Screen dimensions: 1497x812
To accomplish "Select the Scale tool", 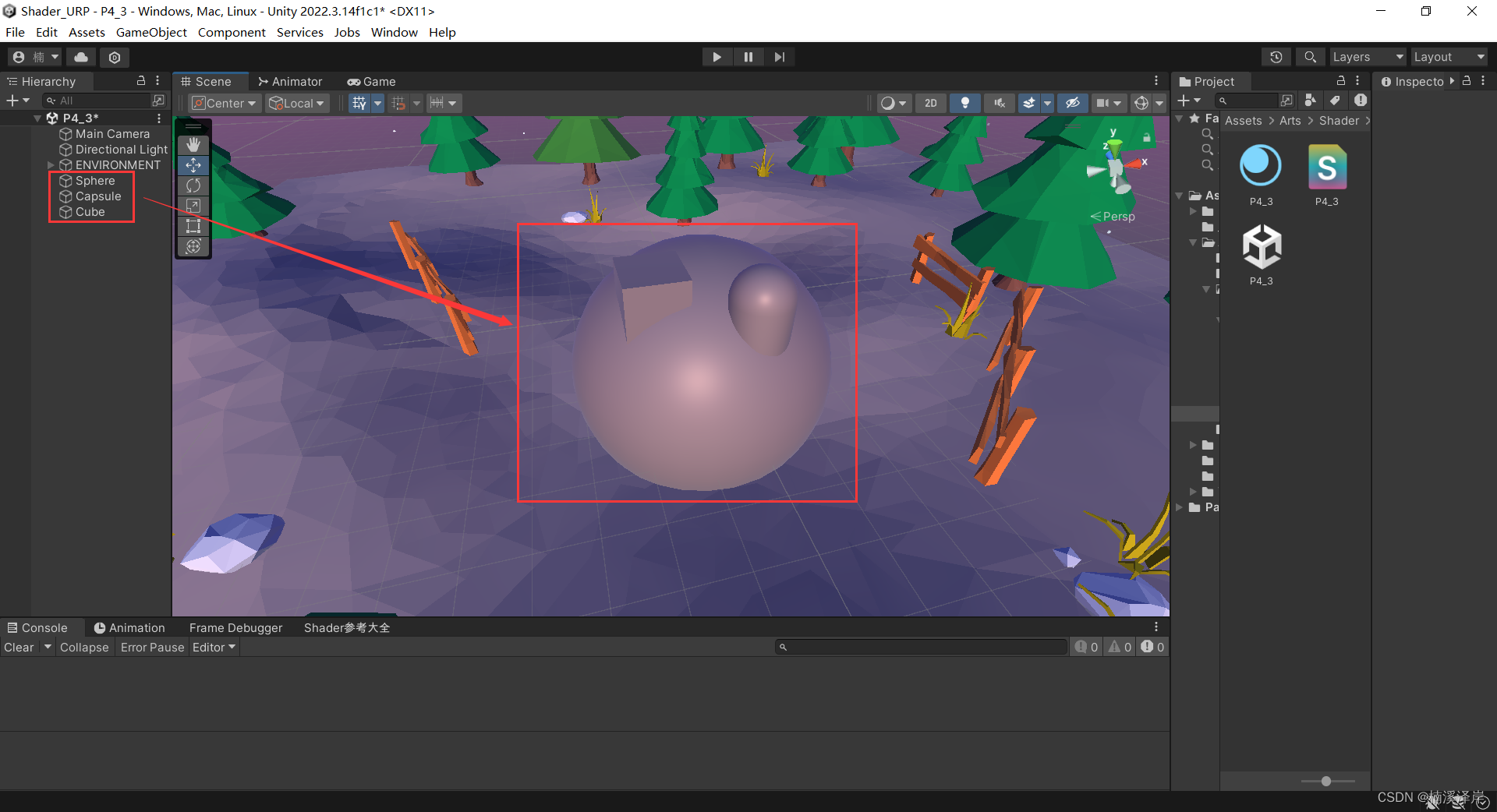I will pyautogui.click(x=193, y=206).
